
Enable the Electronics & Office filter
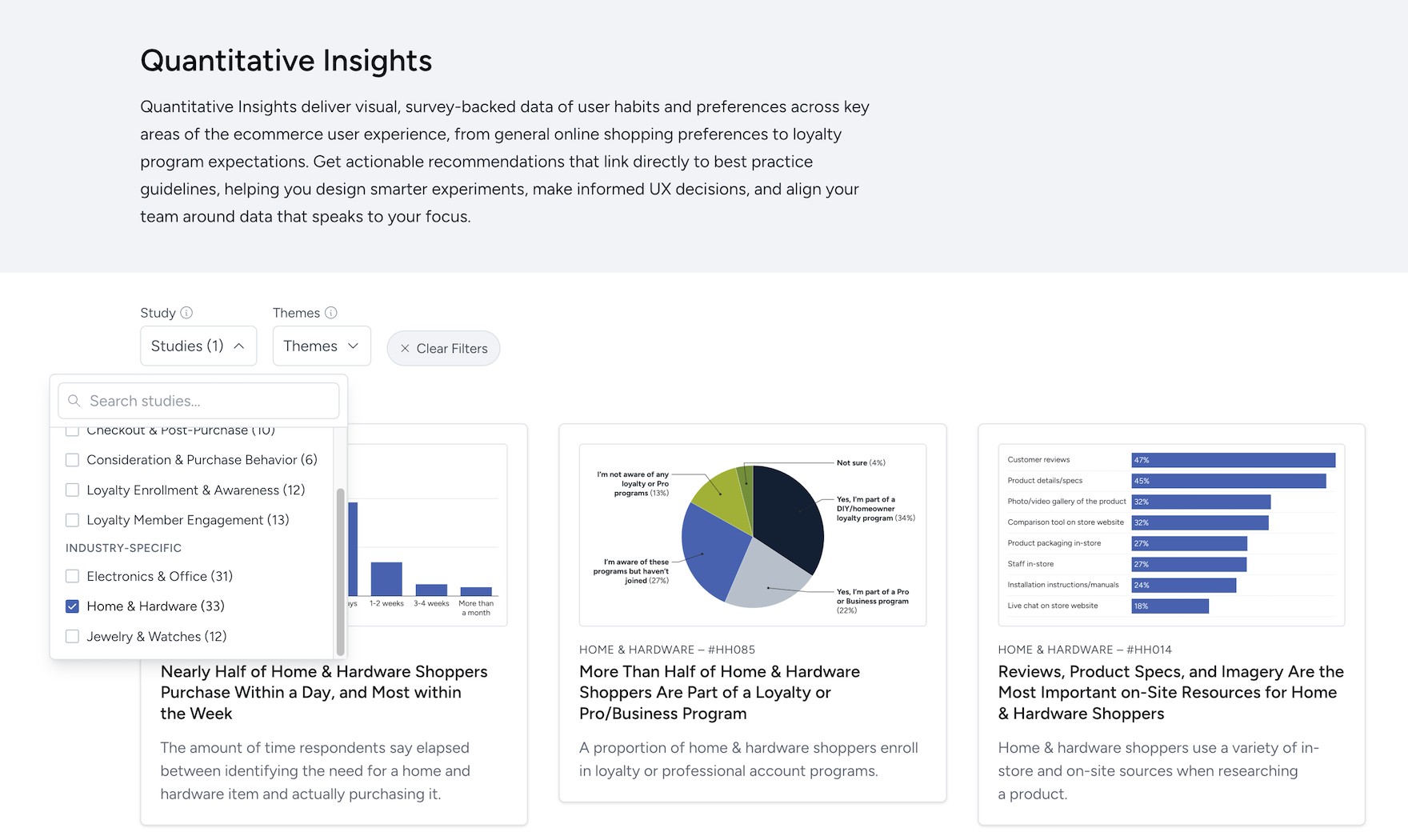(x=72, y=576)
